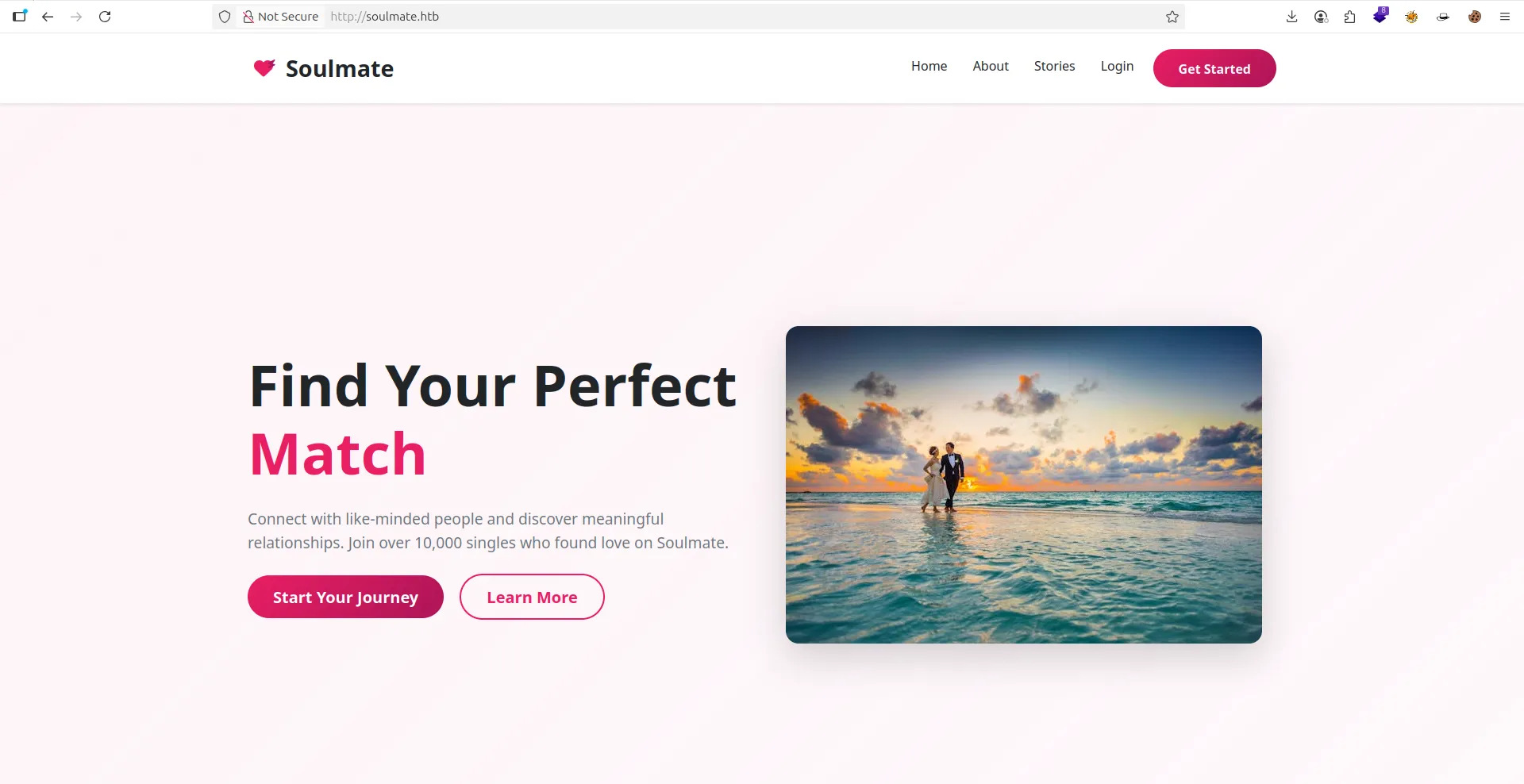1524x784 pixels.
Task: Click the beach wedding couple photo
Action: [1024, 485]
